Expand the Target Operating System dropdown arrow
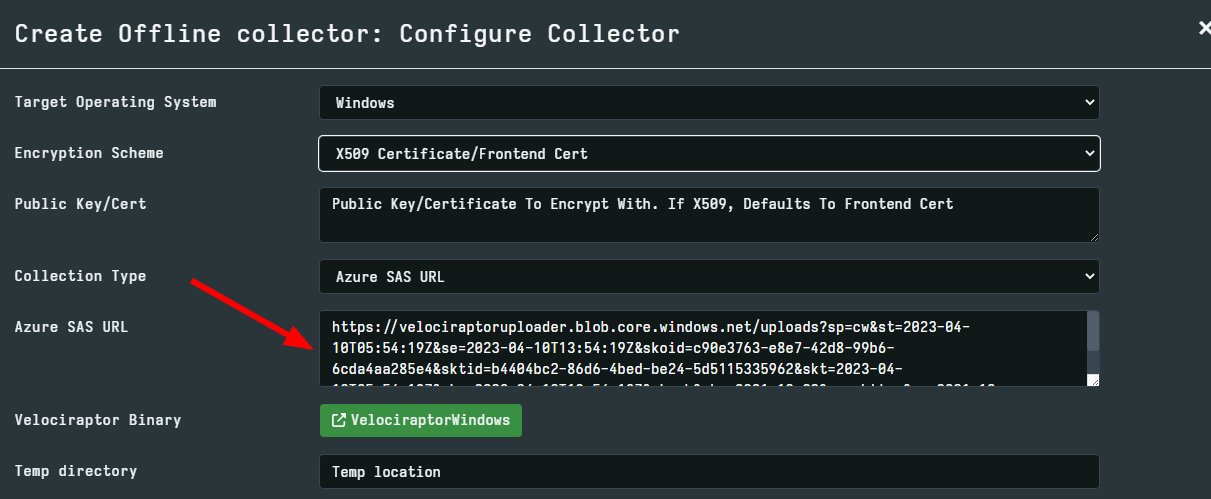The height and width of the screenshot is (499, 1211). [1088, 102]
